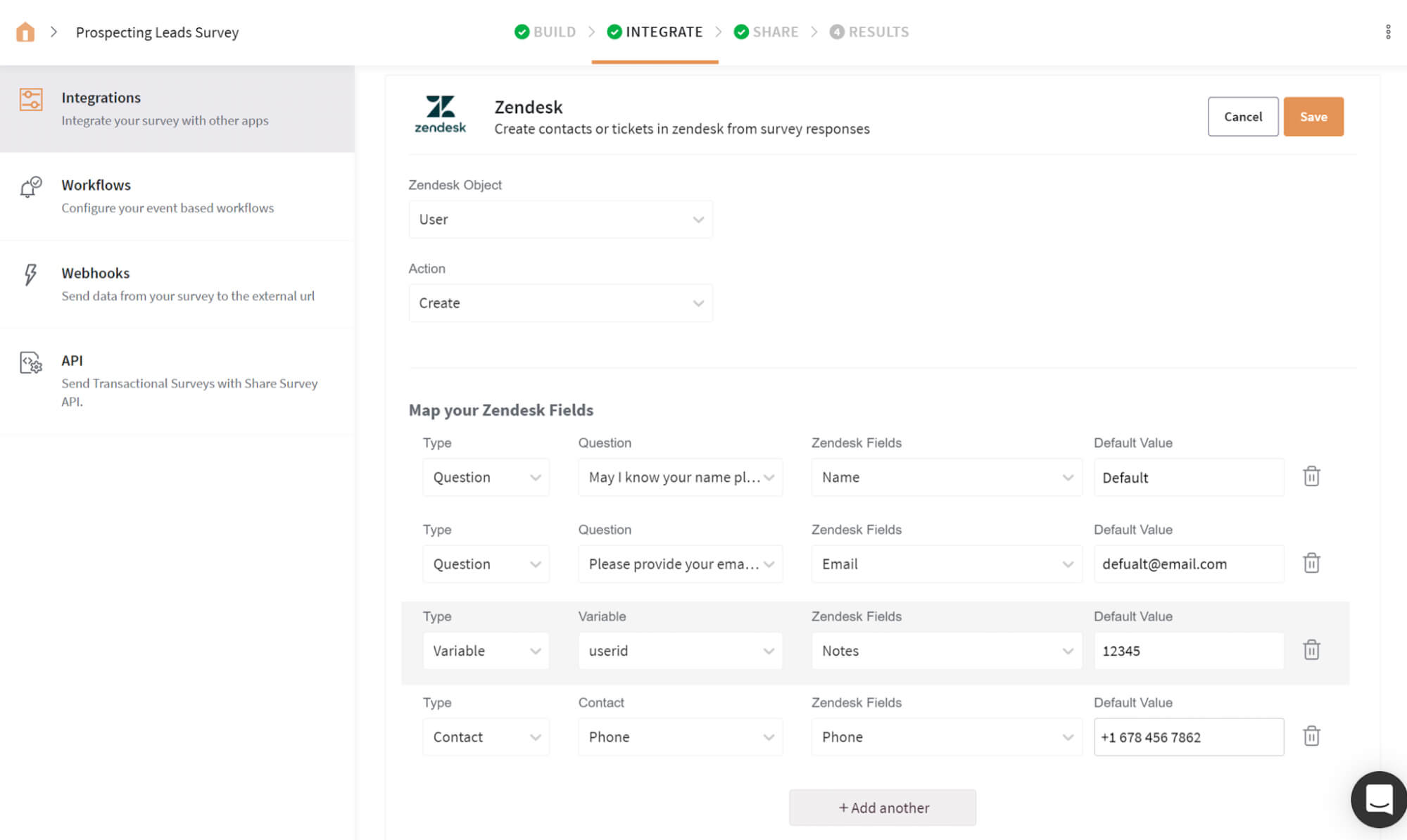Screen dimensions: 1407x840
Task: Click the home icon in the breadcrumb
Action: [x=25, y=32]
